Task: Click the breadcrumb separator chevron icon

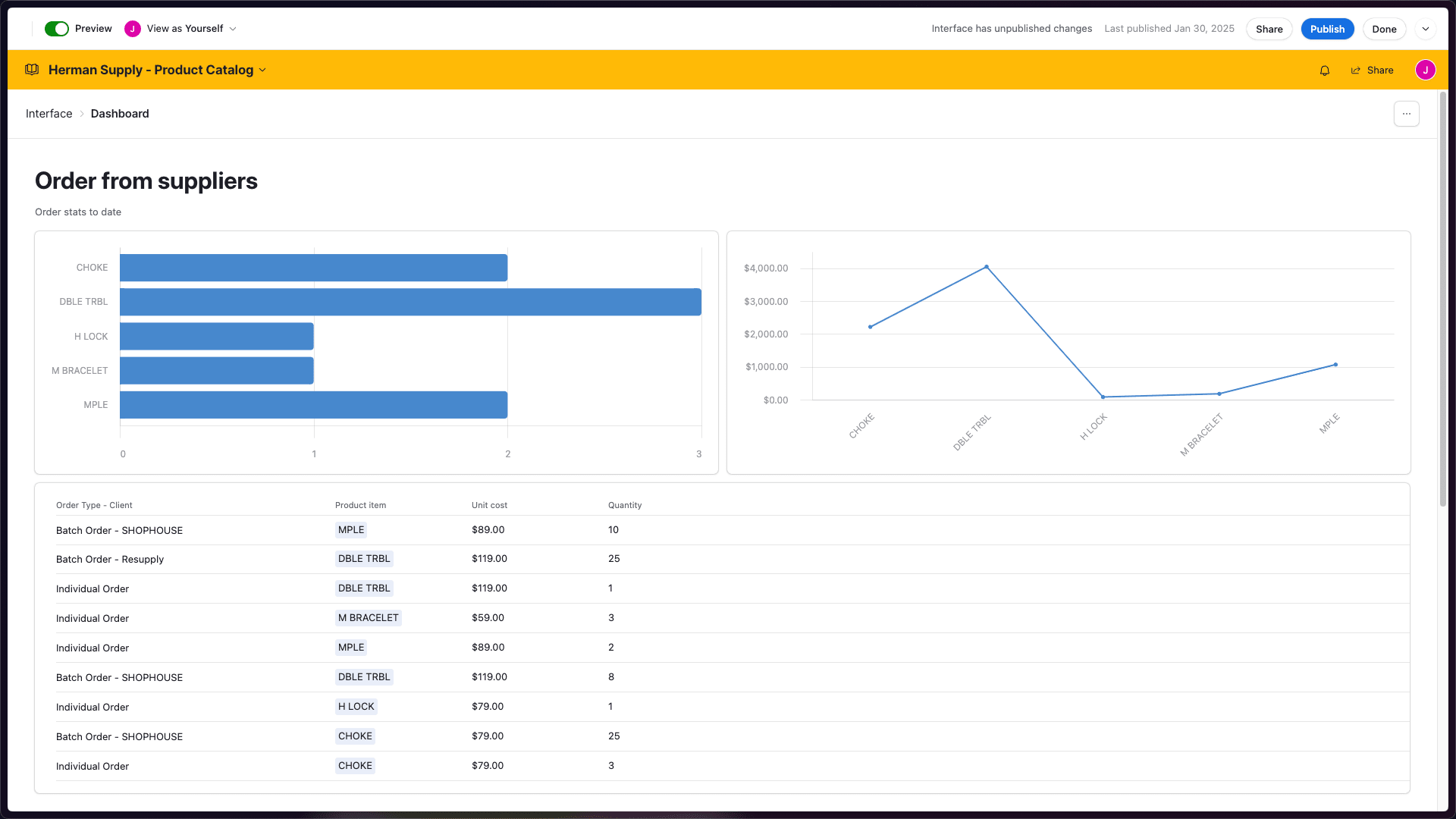Action: [x=82, y=114]
